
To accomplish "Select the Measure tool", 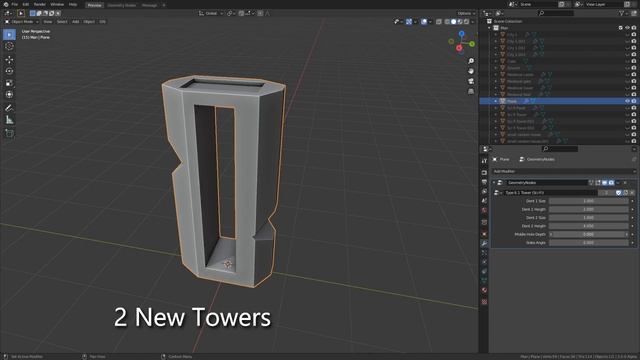I will click(x=9, y=120).
